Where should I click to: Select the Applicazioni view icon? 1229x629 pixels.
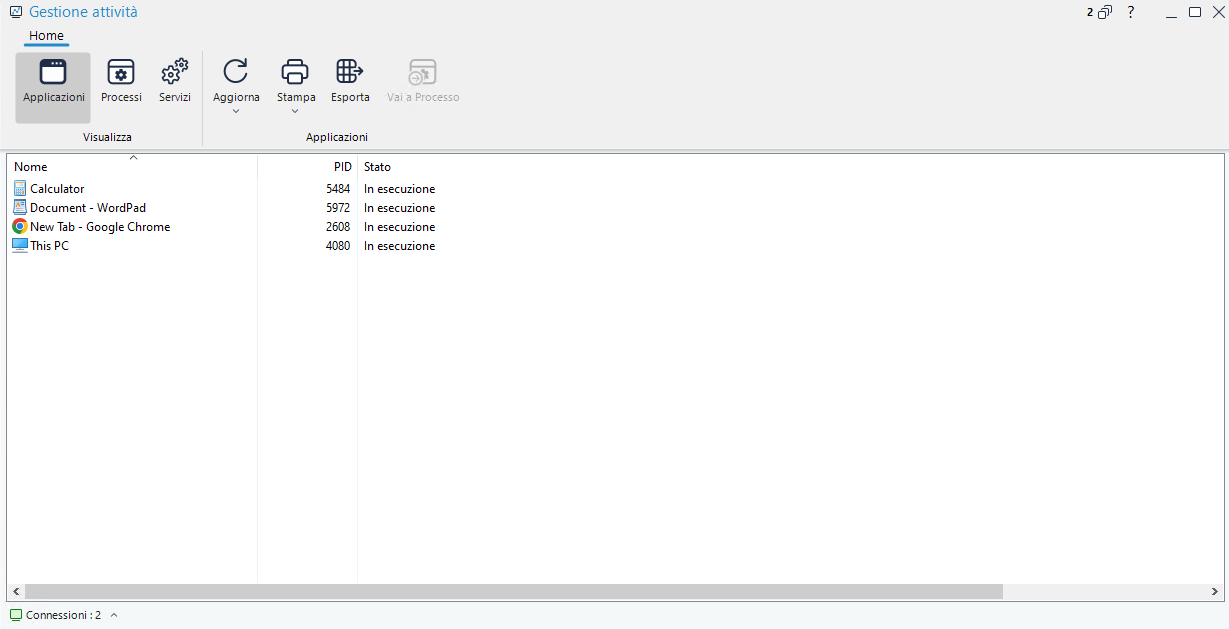[x=52, y=73]
